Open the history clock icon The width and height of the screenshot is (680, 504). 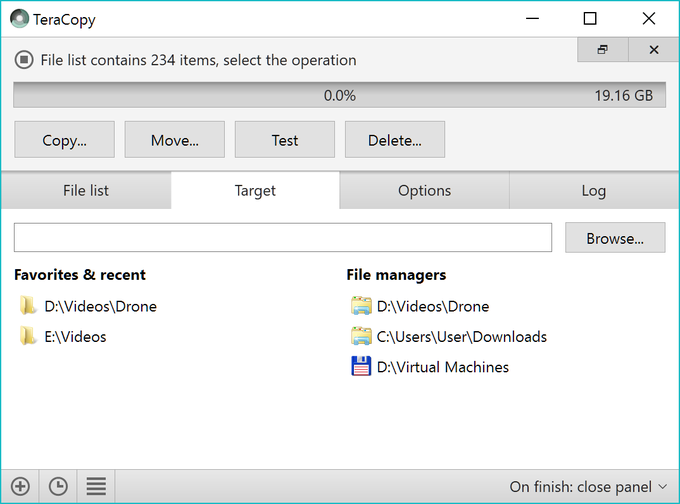pyautogui.click(x=58, y=487)
